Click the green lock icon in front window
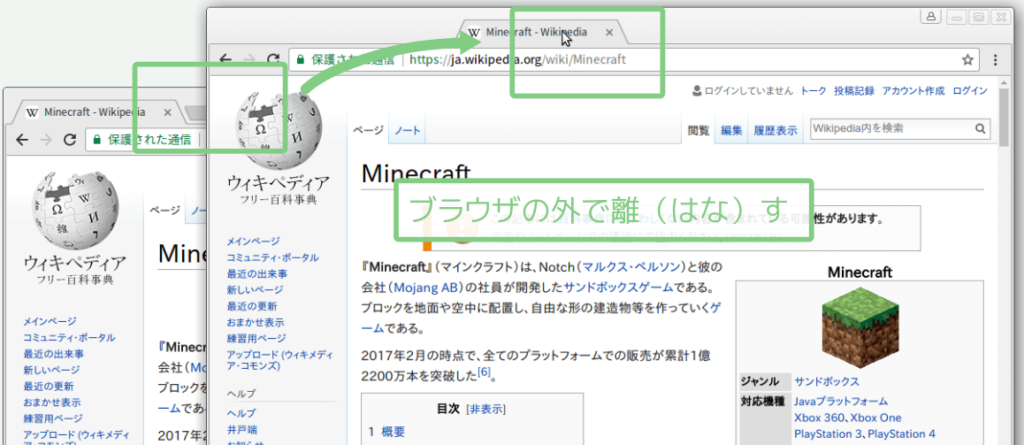The image size is (1024, 445). coord(300,59)
